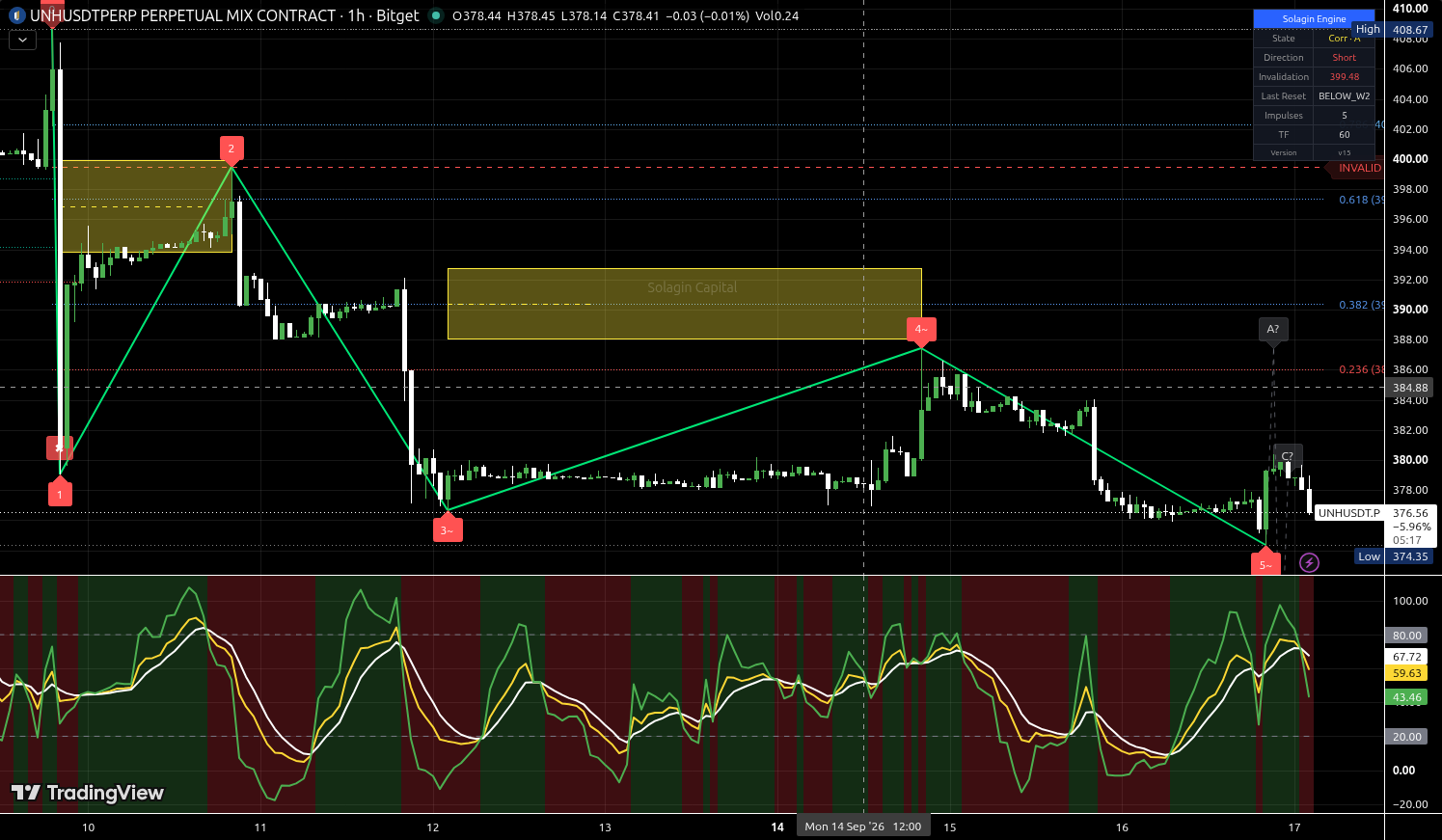The width and height of the screenshot is (1442, 840).
Task: Click the TF value 60
Action: pyautogui.click(x=1345, y=135)
